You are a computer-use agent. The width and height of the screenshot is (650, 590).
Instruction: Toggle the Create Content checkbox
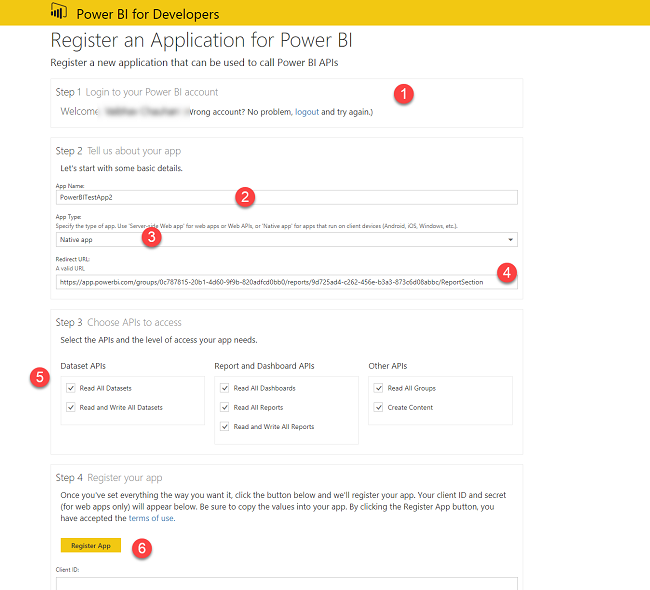tap(379, 407)
